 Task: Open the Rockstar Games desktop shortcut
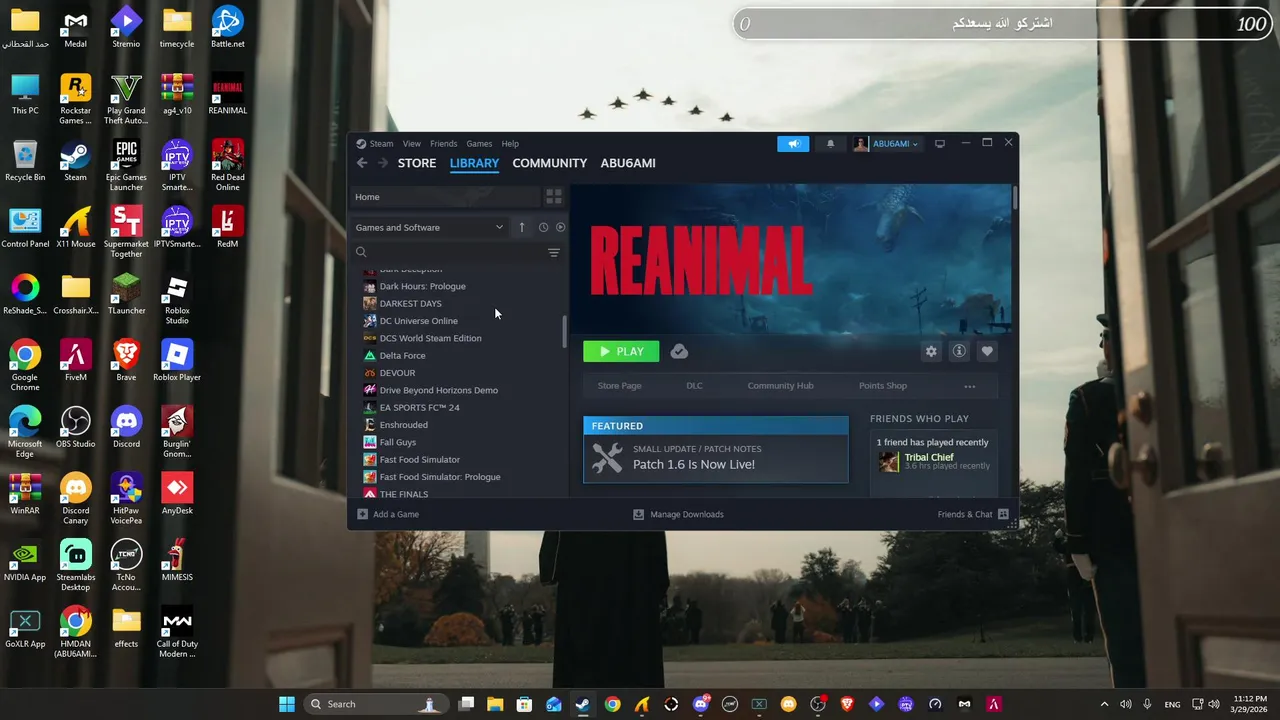tap(75, 100)
